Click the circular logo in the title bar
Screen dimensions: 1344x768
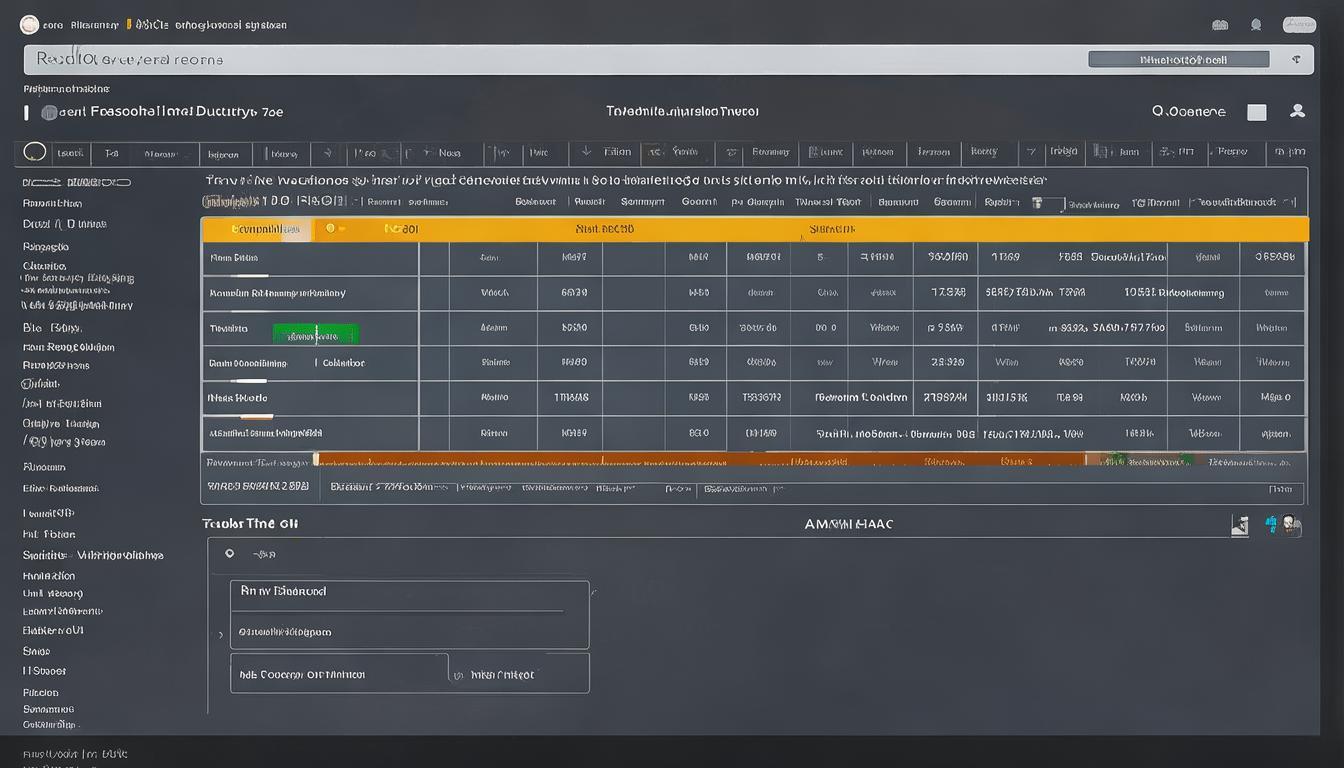point(29,25)
